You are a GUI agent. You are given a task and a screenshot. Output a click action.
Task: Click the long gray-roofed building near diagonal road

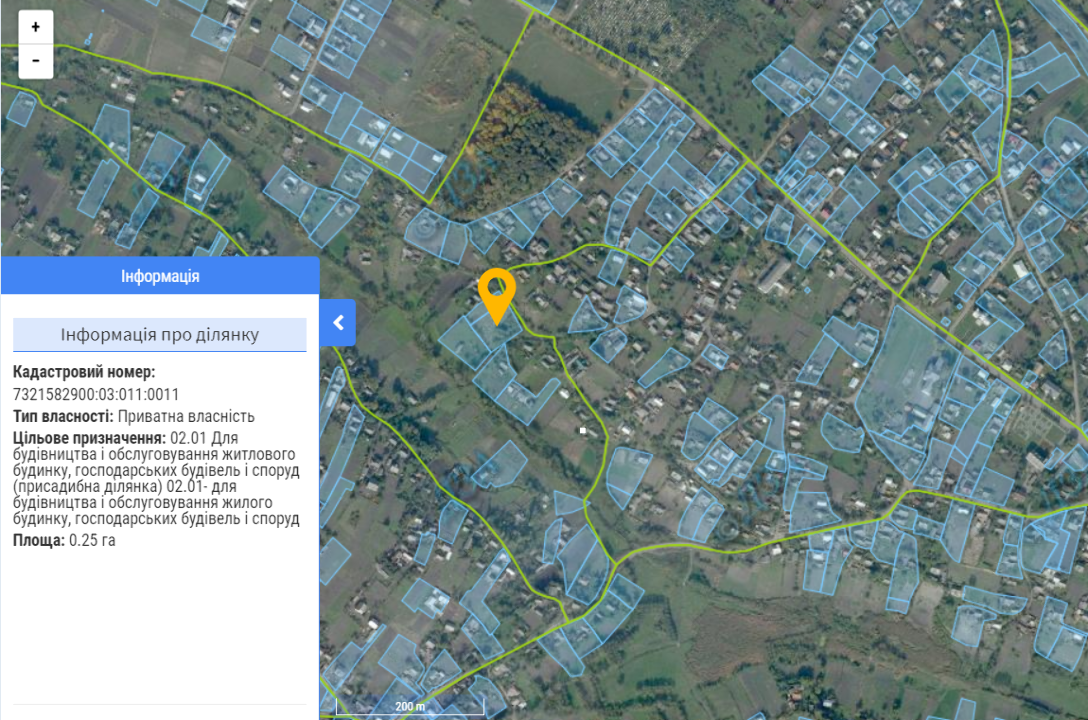point(773,276)
